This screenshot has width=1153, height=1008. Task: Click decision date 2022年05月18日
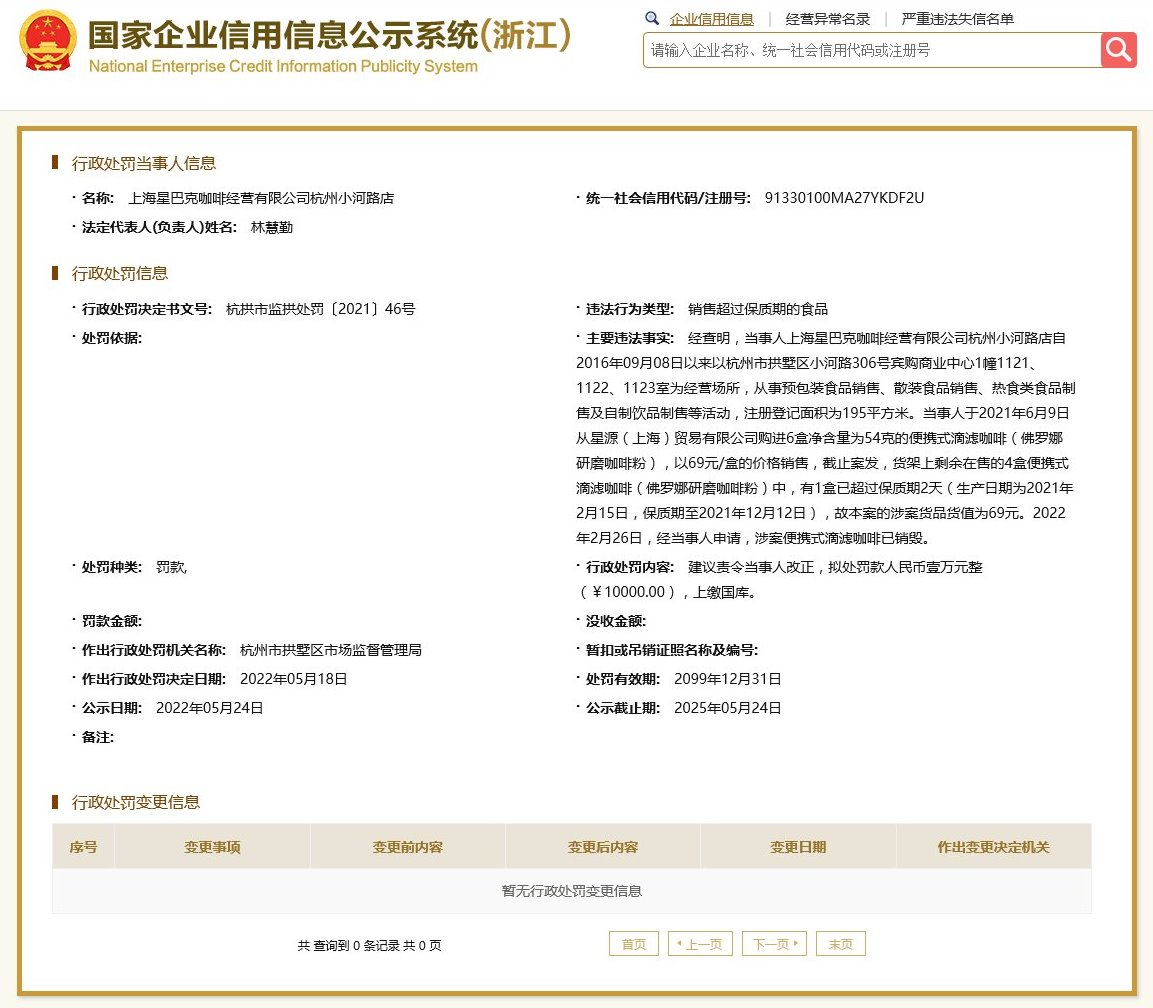click(x=293, y=679)
